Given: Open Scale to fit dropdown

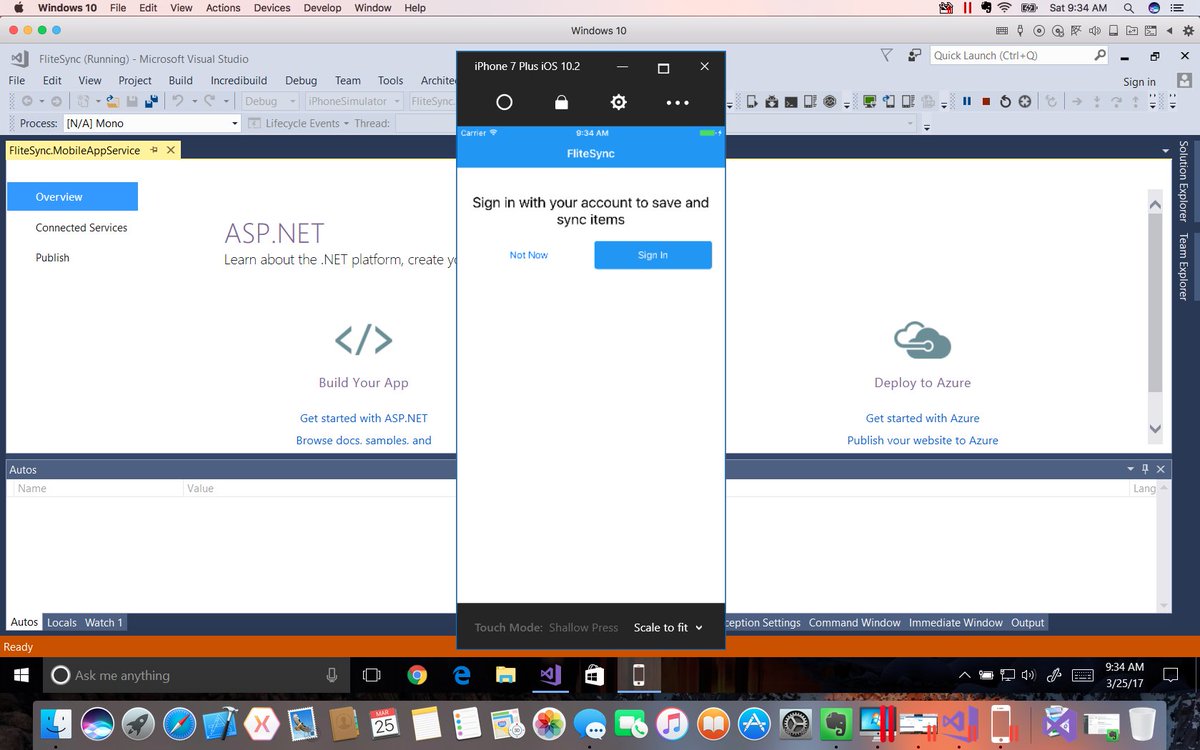Looking at the screenshot, I should coord(668,627).
